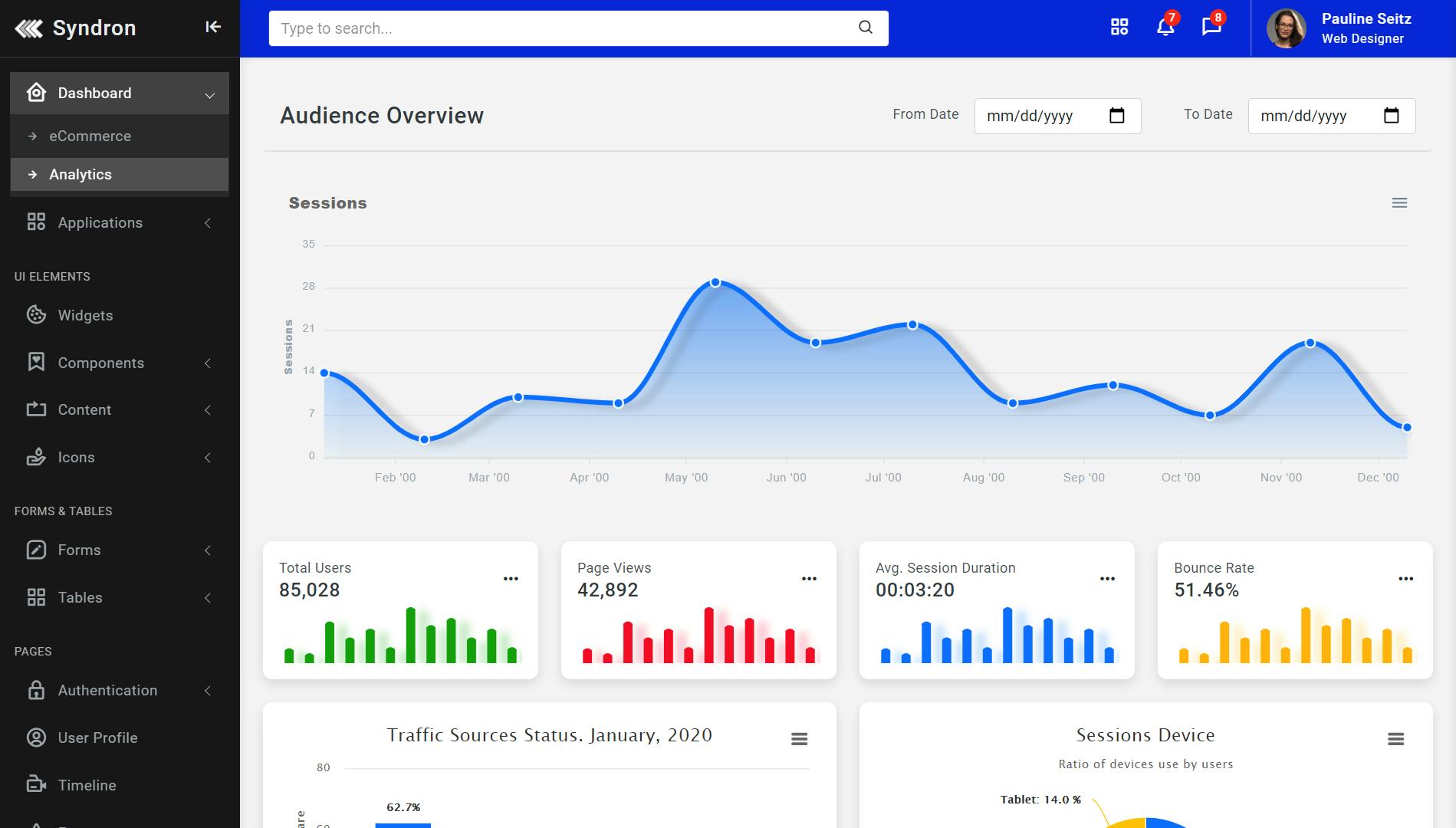Collapse the Dashboard menu chevron
Screen dimensions: 1456x828
click(x=209, y=95)
